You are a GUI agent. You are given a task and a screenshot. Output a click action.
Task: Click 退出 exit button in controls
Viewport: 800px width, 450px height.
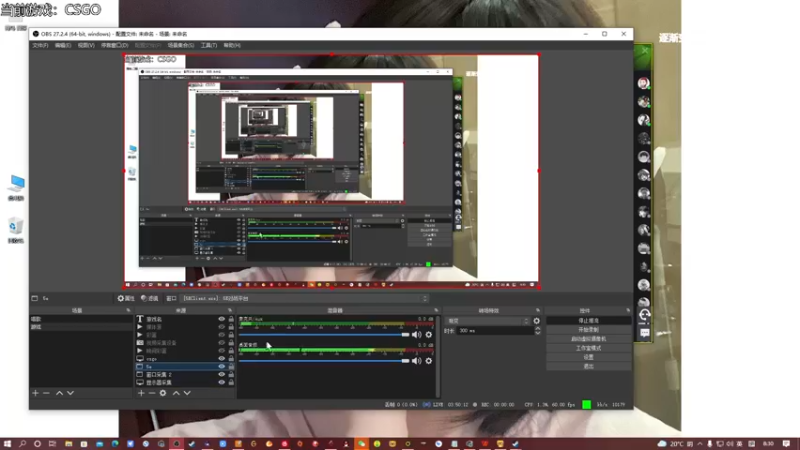[x=588, y=366]
